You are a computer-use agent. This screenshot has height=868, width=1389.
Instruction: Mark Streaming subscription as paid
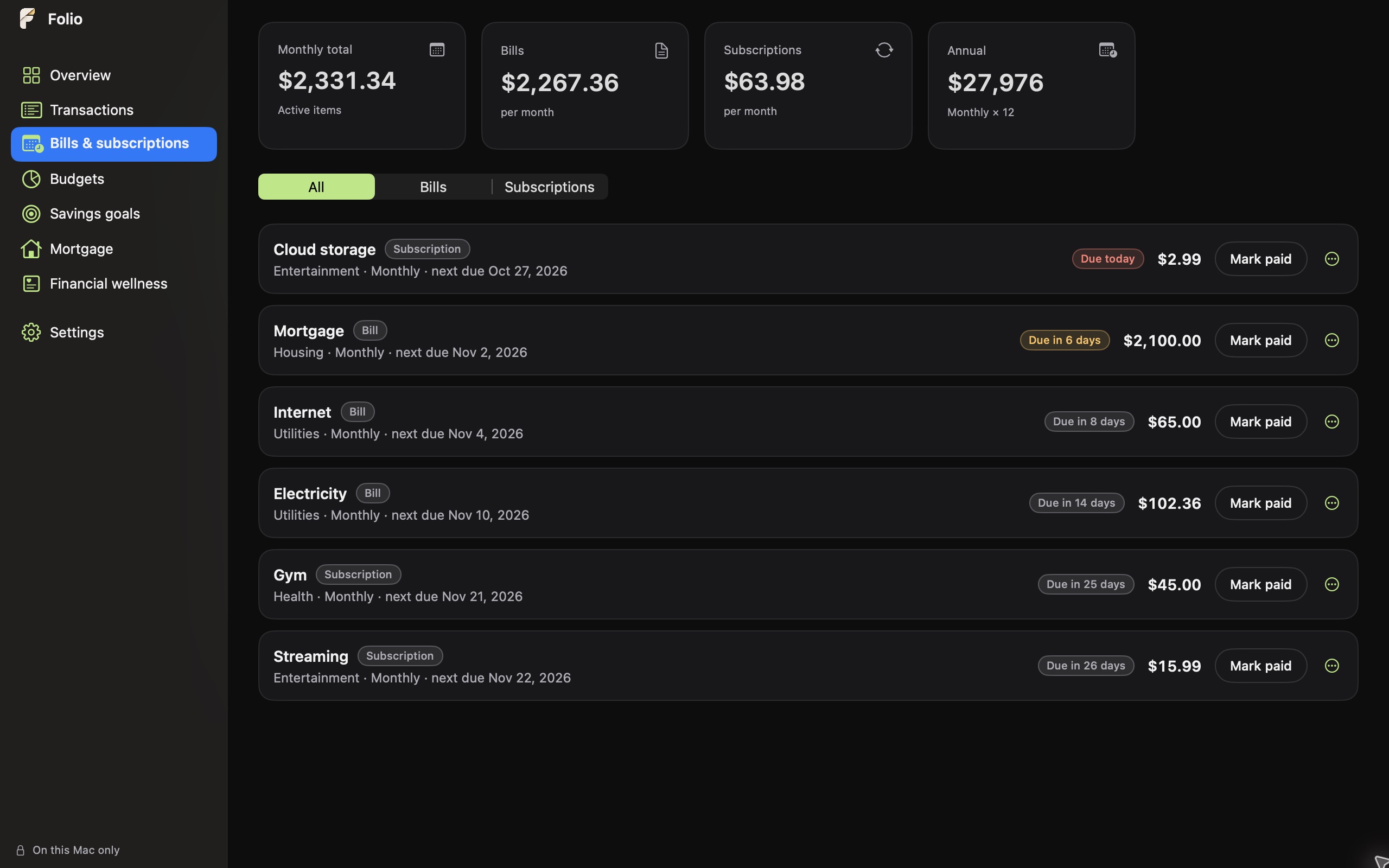pos(1260,666)
